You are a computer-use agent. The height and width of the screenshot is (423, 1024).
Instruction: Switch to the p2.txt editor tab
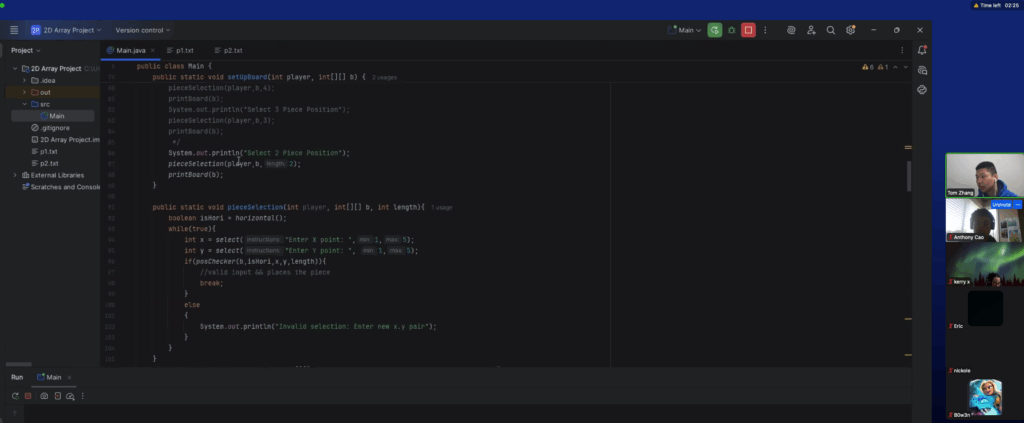point(232,50)
